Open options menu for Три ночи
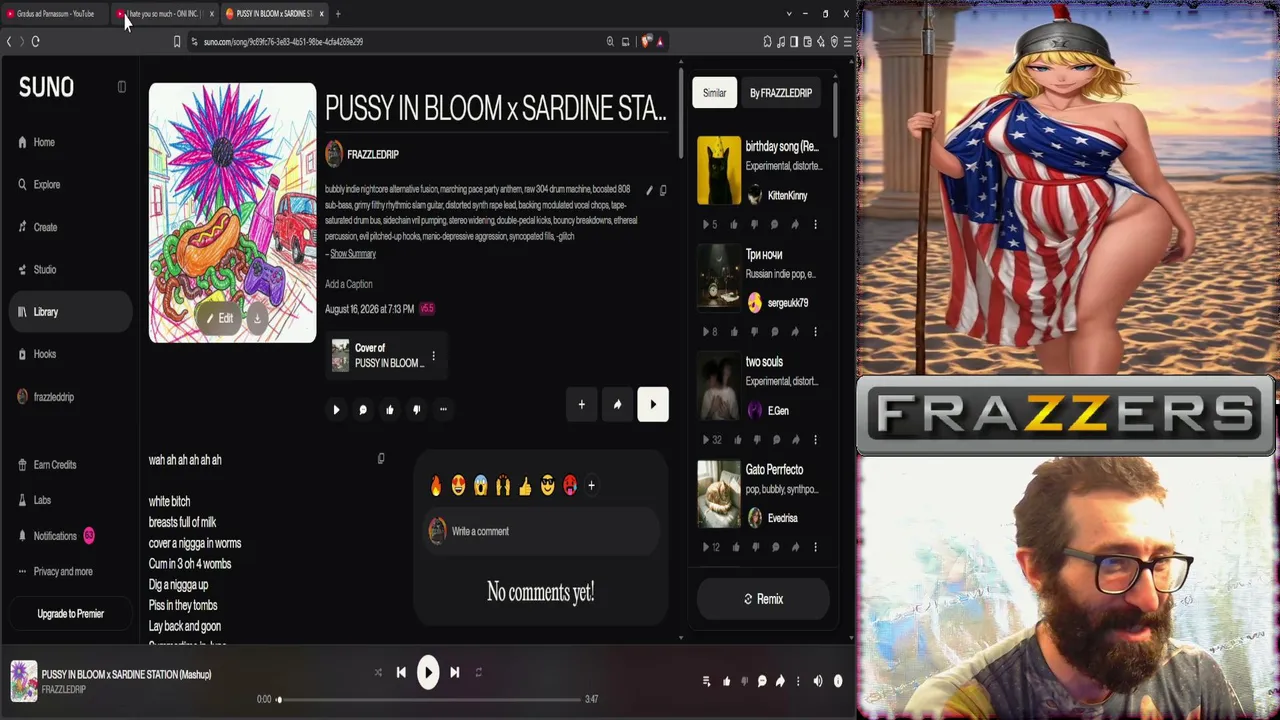The width and height of the screenshot is (1280, 720). (815, 332)
